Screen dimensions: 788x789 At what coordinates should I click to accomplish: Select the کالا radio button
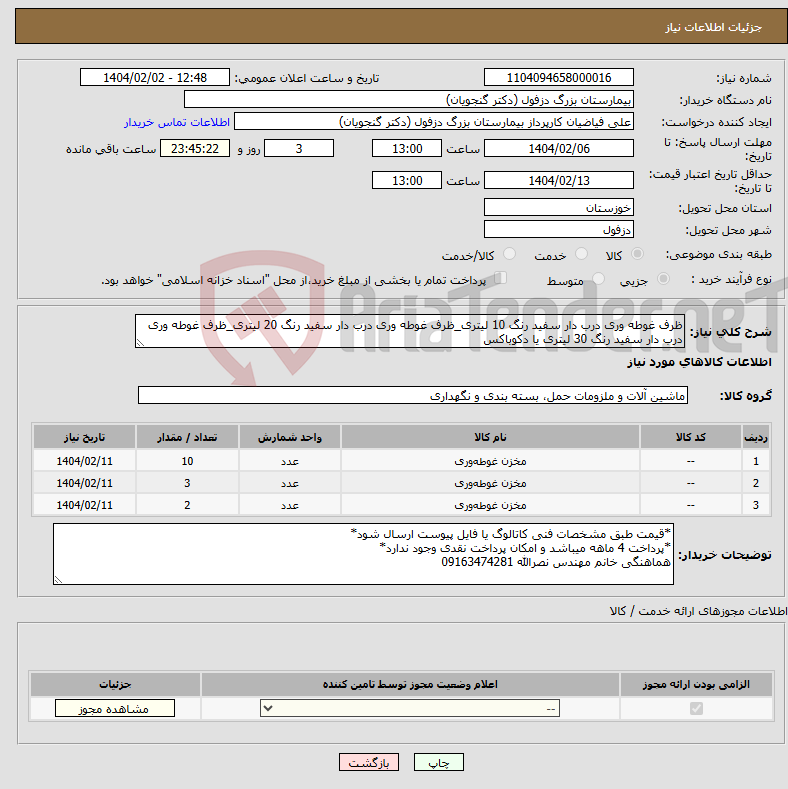click(638, 254)
